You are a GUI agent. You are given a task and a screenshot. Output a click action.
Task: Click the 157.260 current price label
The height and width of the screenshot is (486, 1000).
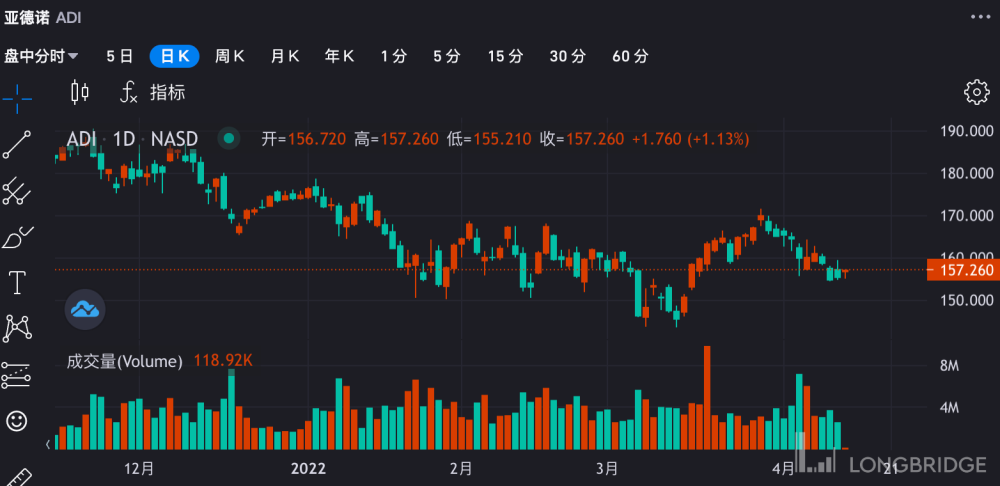(x=963, y=270)
